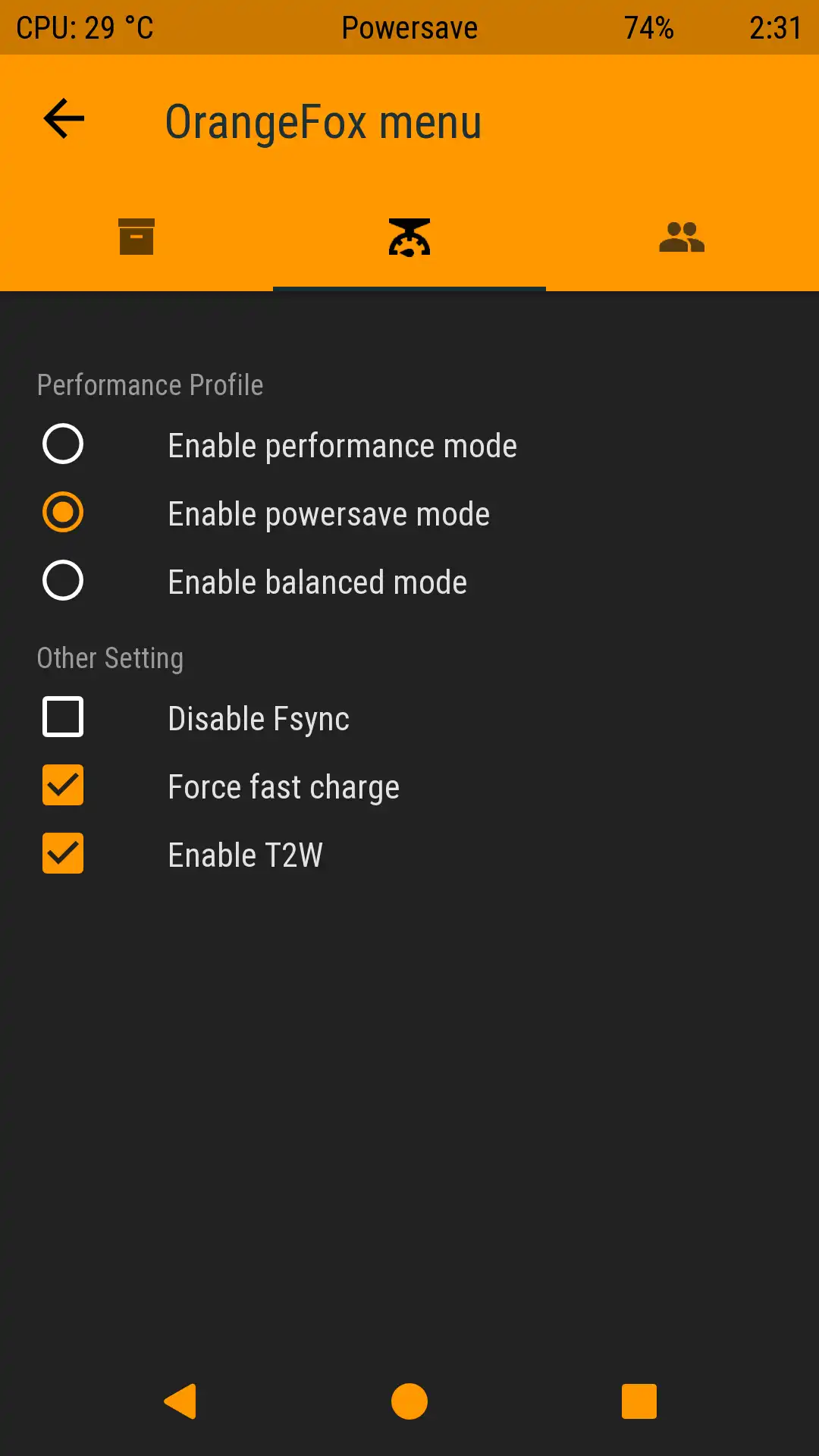This screenshot has width=819, height=1456.
Task: Uncheck the Enable T2W checkbox
Action: pos(63,854)
